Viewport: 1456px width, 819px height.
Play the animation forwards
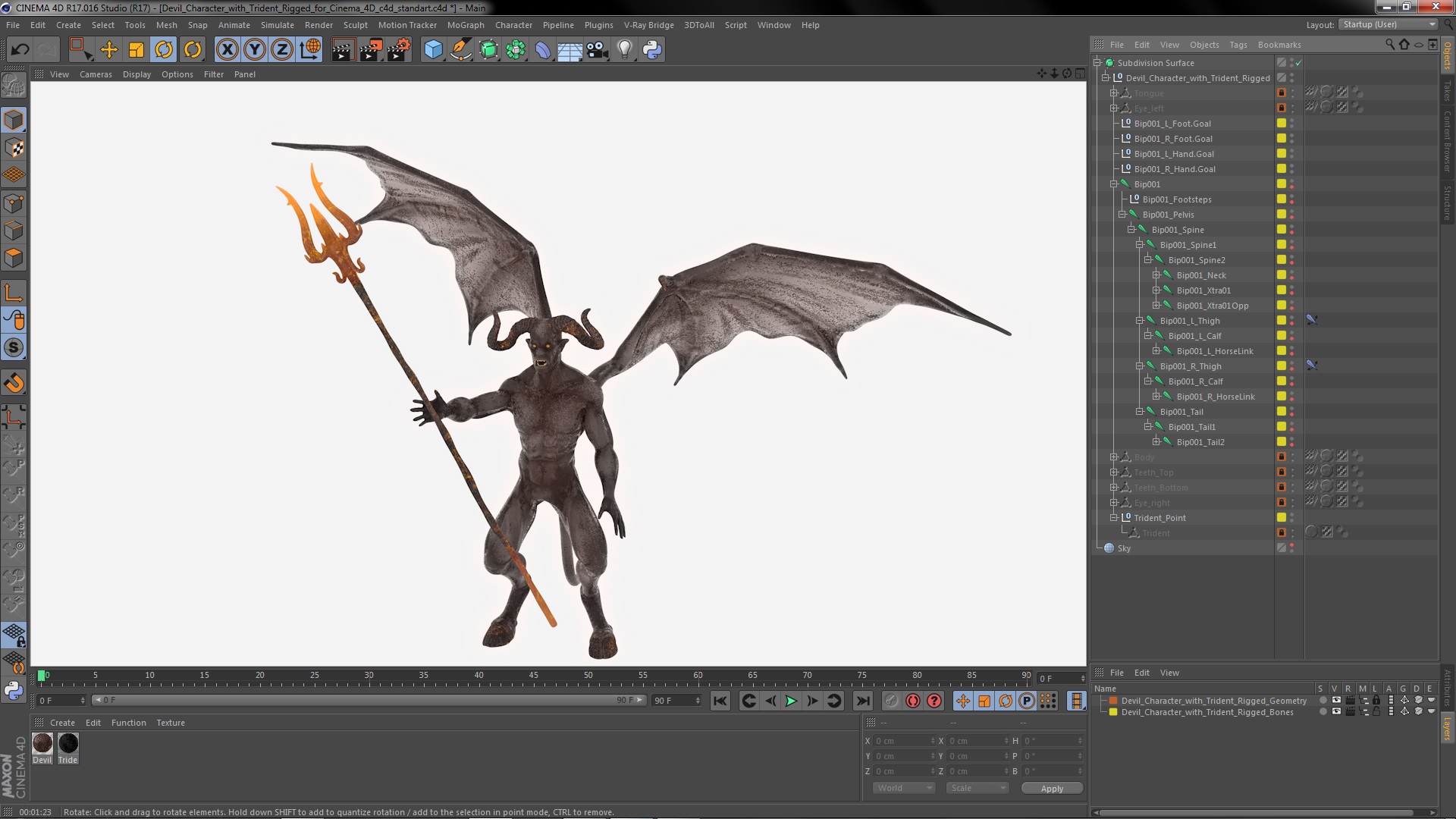click(791, 701)
